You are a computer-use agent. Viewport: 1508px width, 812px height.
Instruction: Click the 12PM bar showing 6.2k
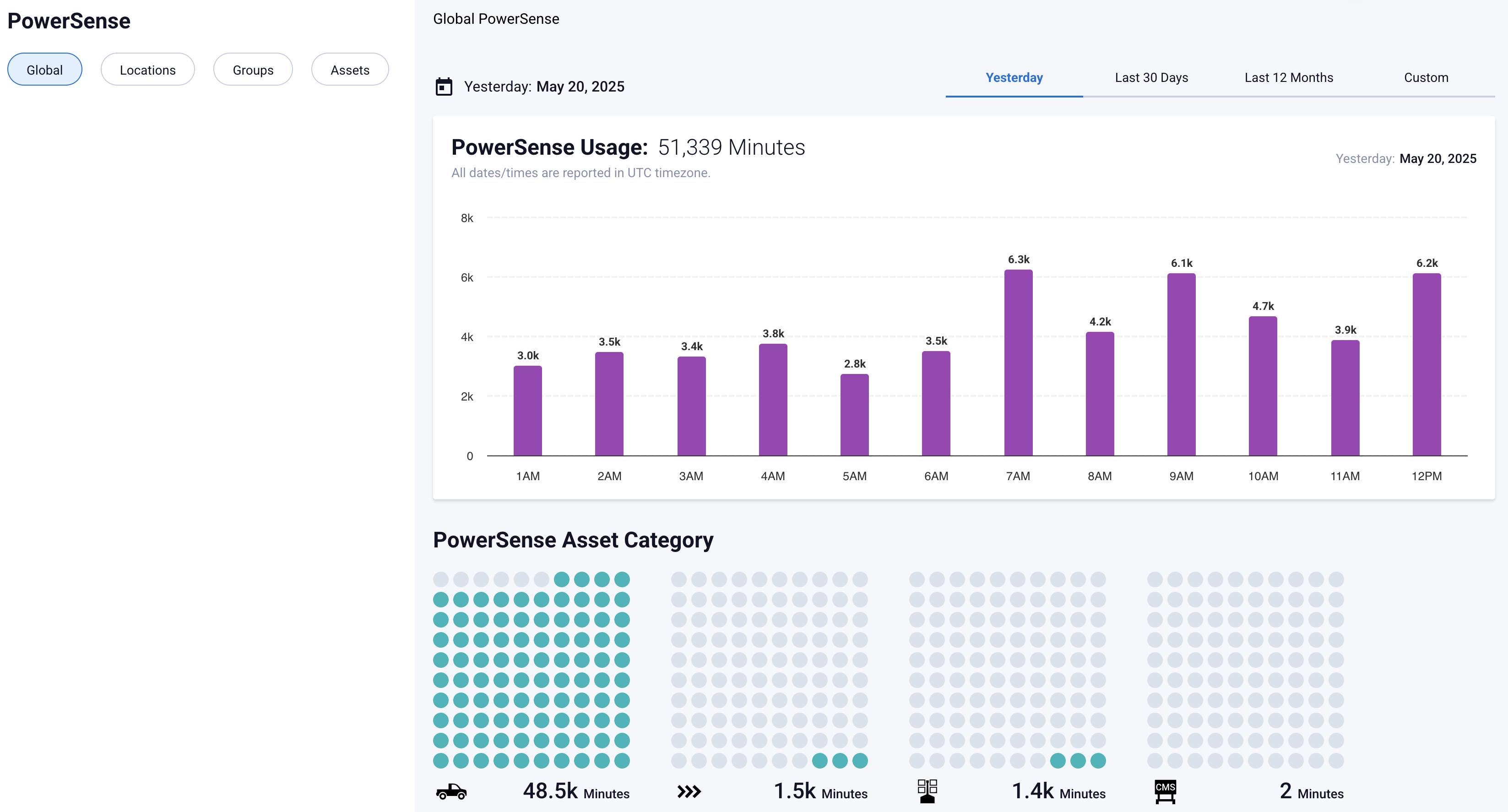tap(1426, 365)
